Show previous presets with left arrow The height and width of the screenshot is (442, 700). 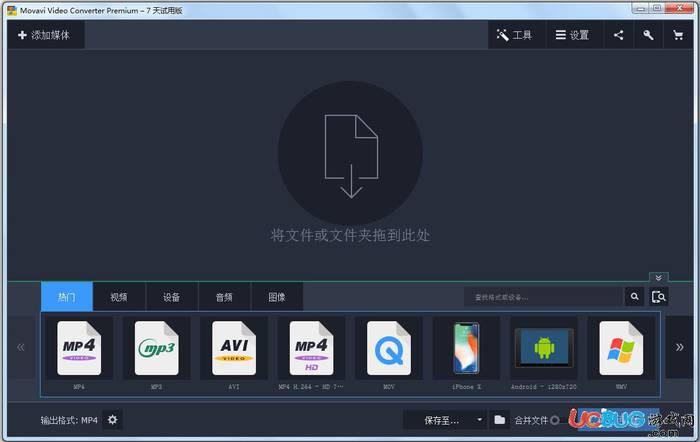pyautogui.click(x=21, y=347)
